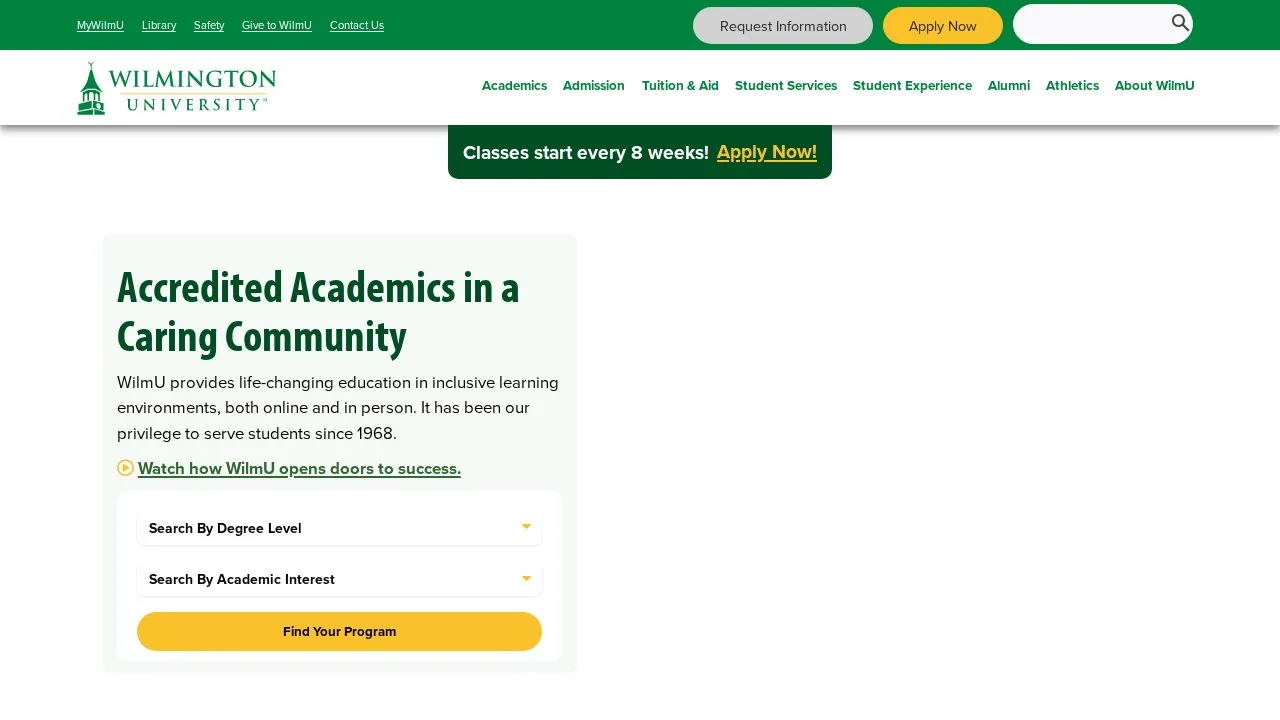The height and width of the screenshot is (720, 1280).
Task: Click the Find Your Program button
Action: 339,632
